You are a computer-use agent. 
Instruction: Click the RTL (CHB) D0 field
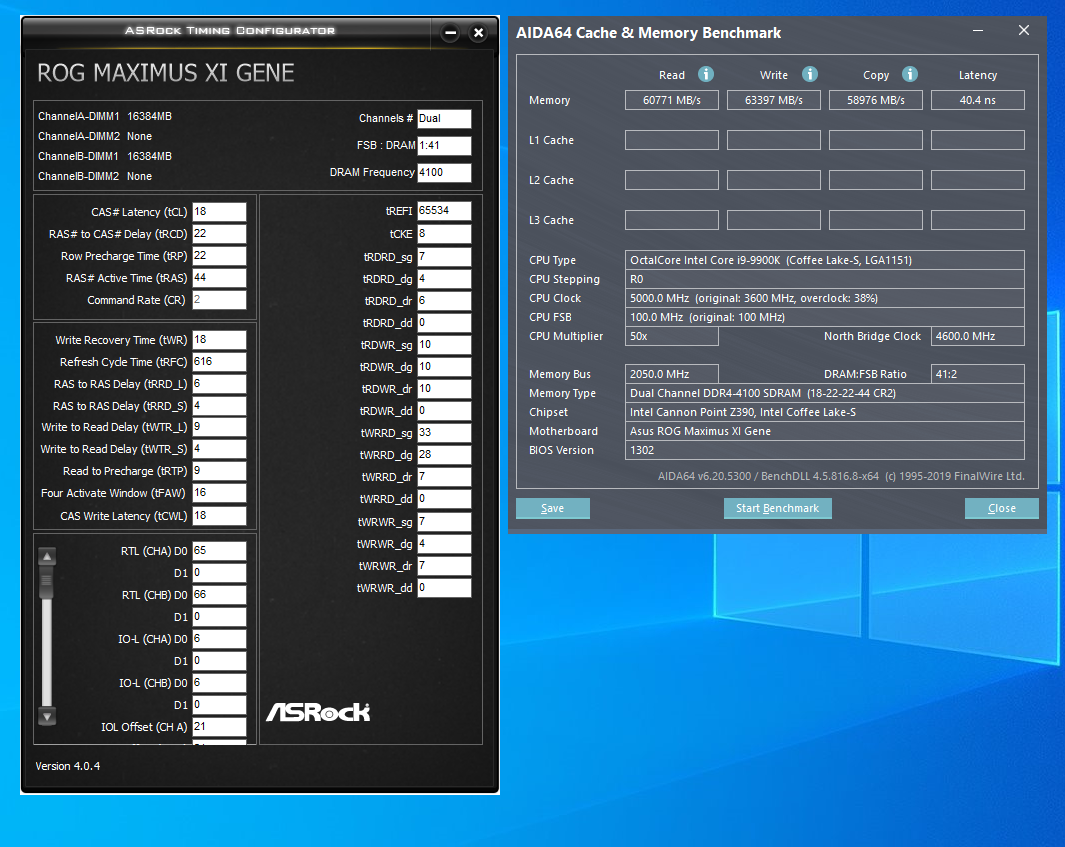tap(219, 595)
